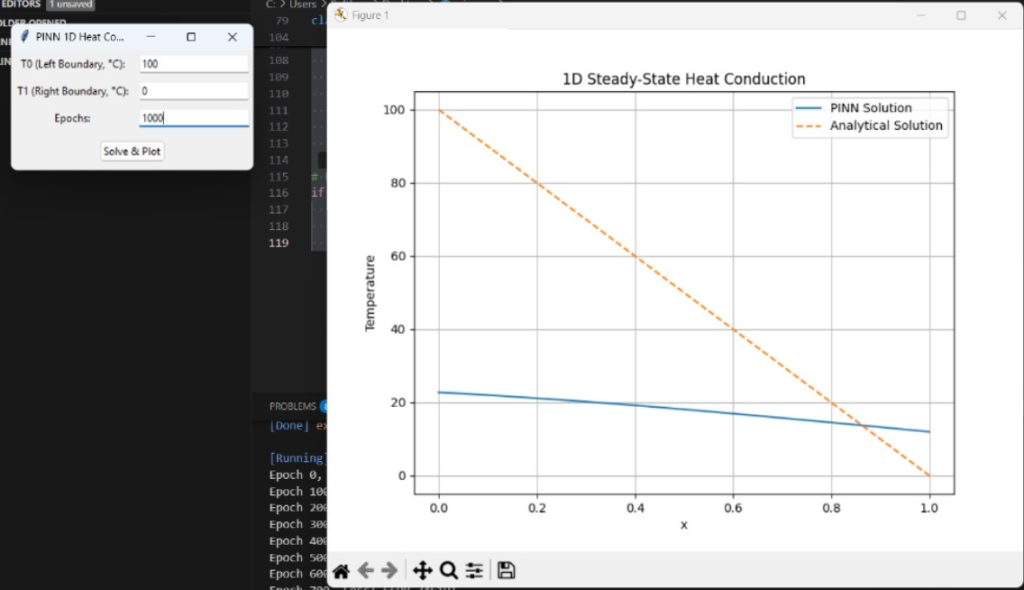Viewport: 1024px width, 590px height.
Task: Switch to the PROBLEMS panel tab
Action: pyautogui.click(x=292, y=407)
